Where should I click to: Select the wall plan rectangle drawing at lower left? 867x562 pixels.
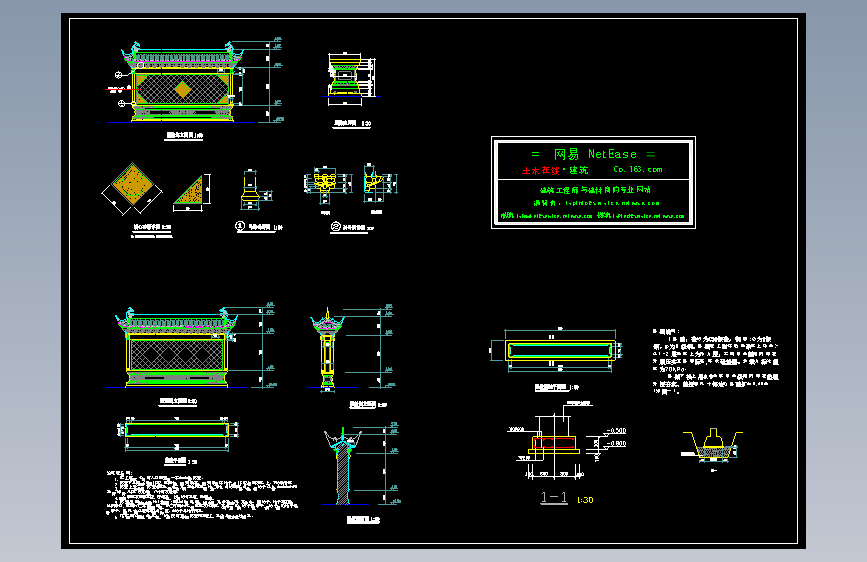click(x=177, y=430)
